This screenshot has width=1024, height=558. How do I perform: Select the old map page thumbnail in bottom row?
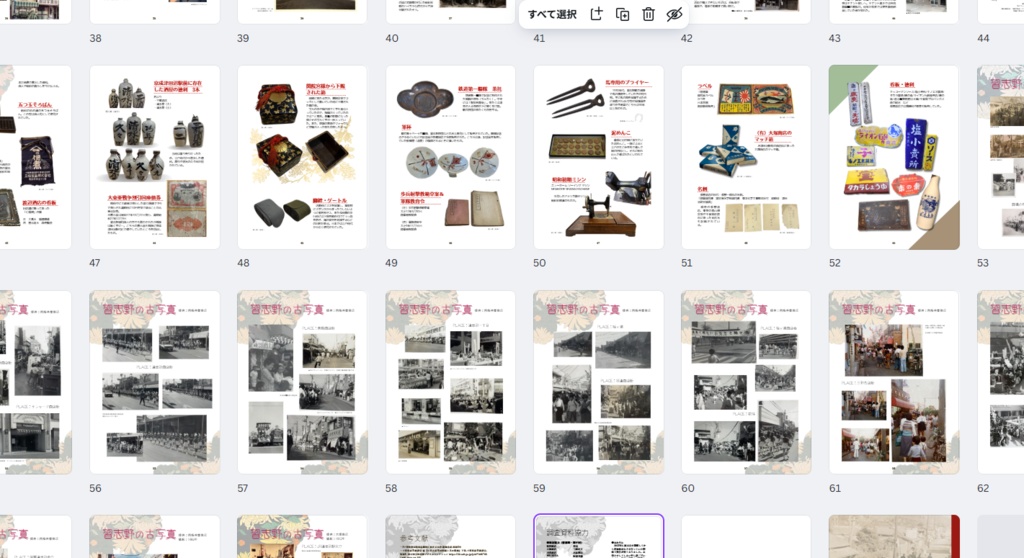(894, 536)
